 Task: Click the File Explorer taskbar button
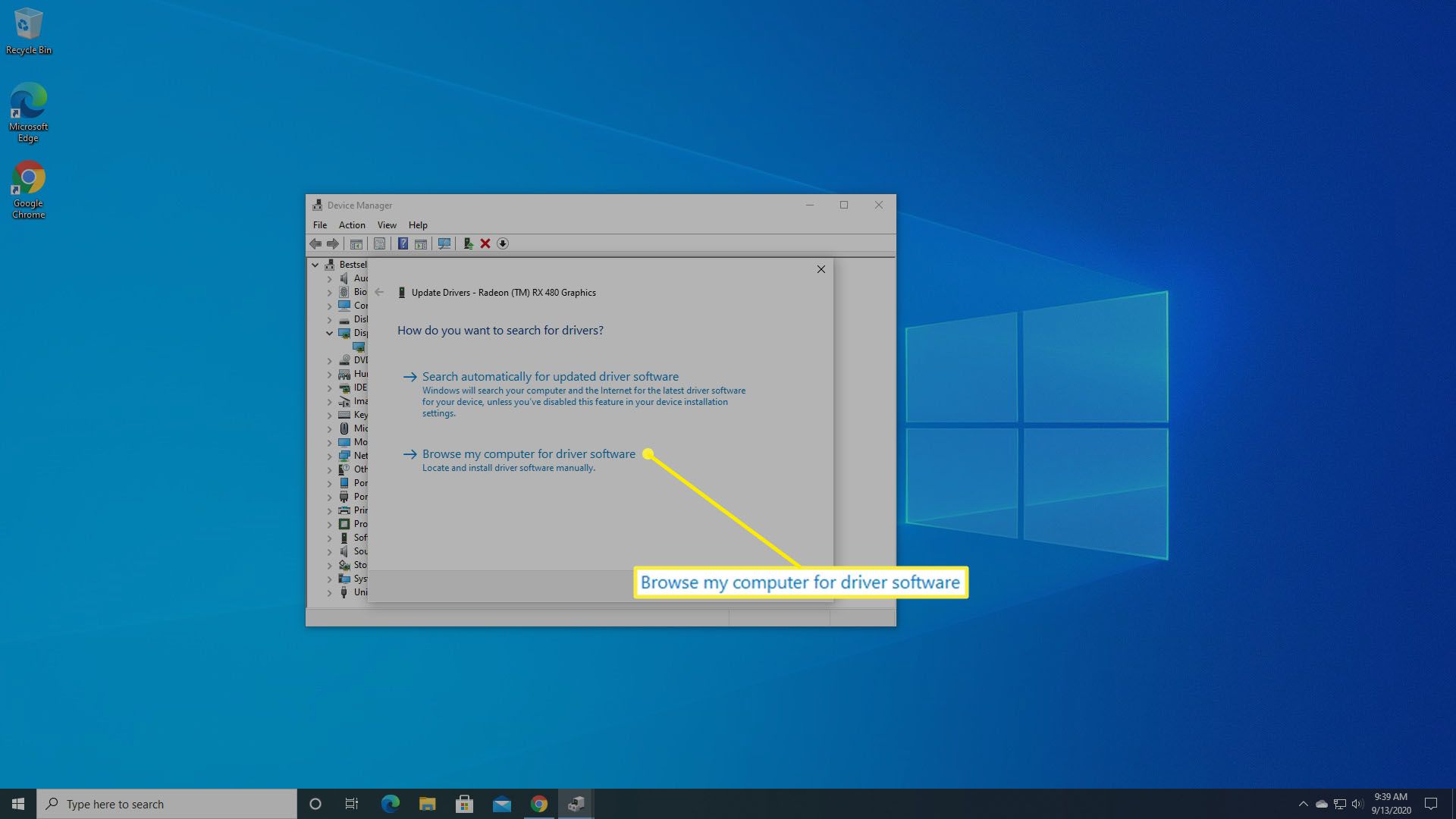pyautogui.click(x=427, y=803)
